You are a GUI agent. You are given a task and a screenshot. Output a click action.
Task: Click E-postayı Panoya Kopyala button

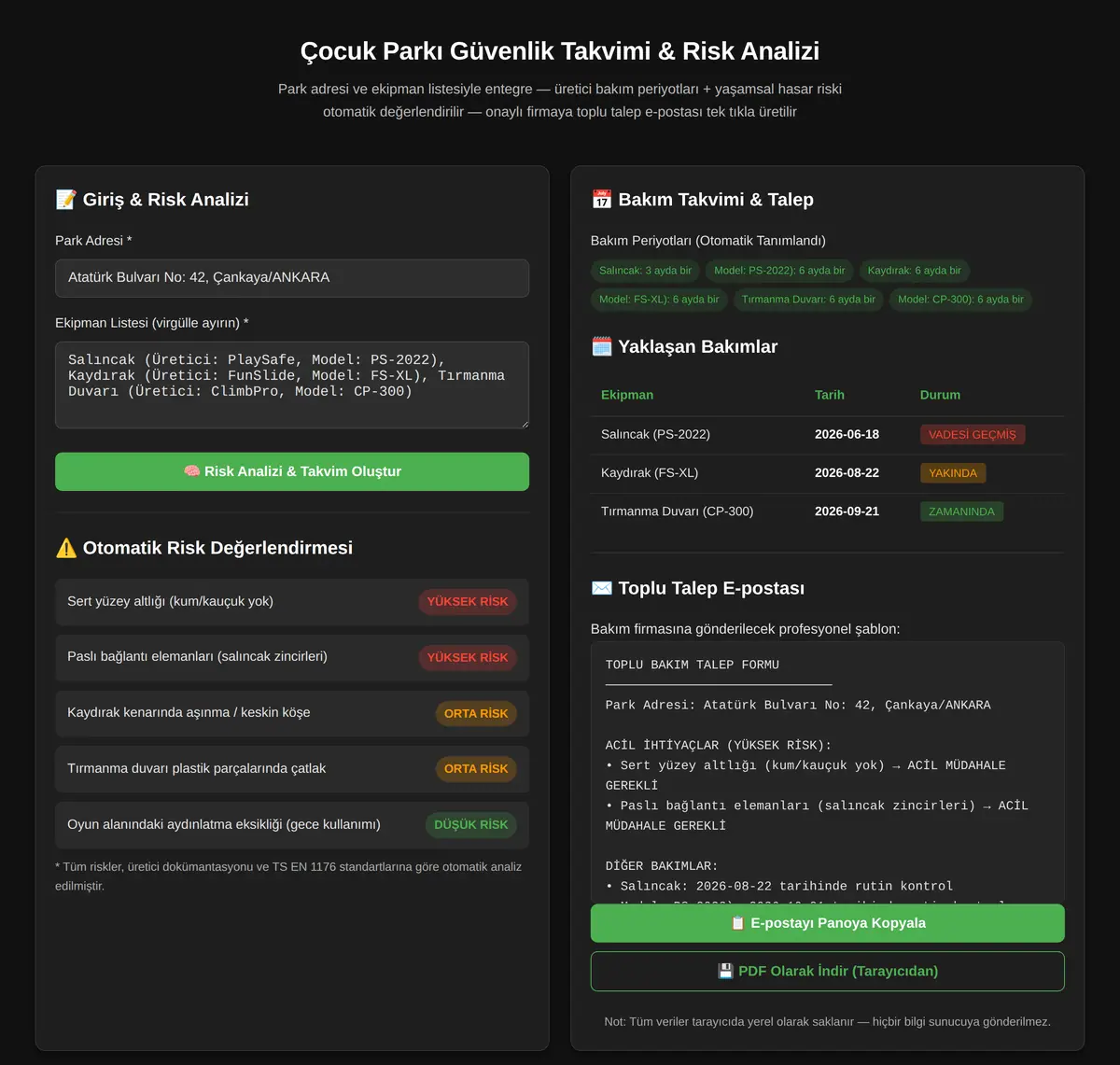click(827, 923)
